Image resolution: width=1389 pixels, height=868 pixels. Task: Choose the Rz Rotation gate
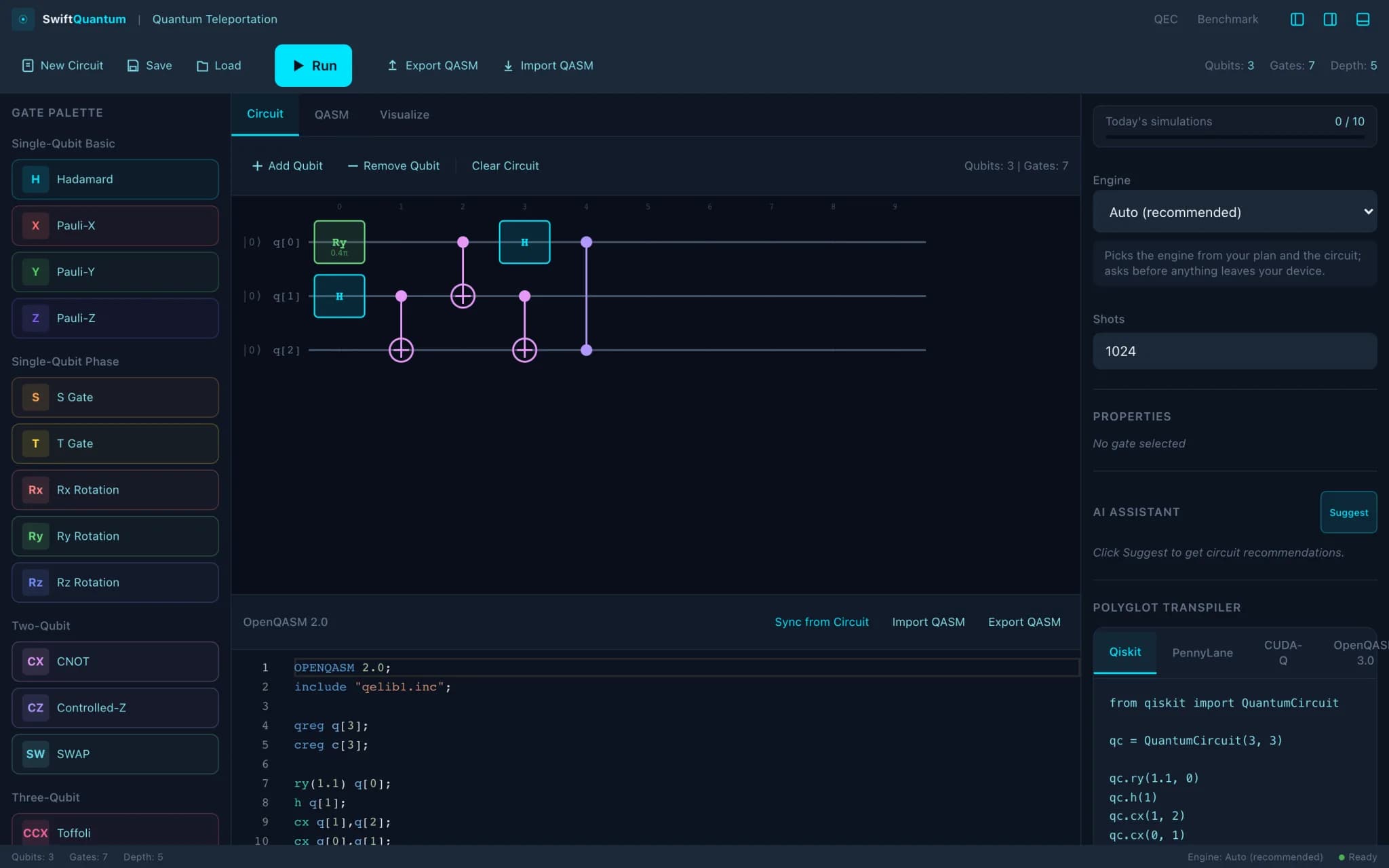point(115,582)
